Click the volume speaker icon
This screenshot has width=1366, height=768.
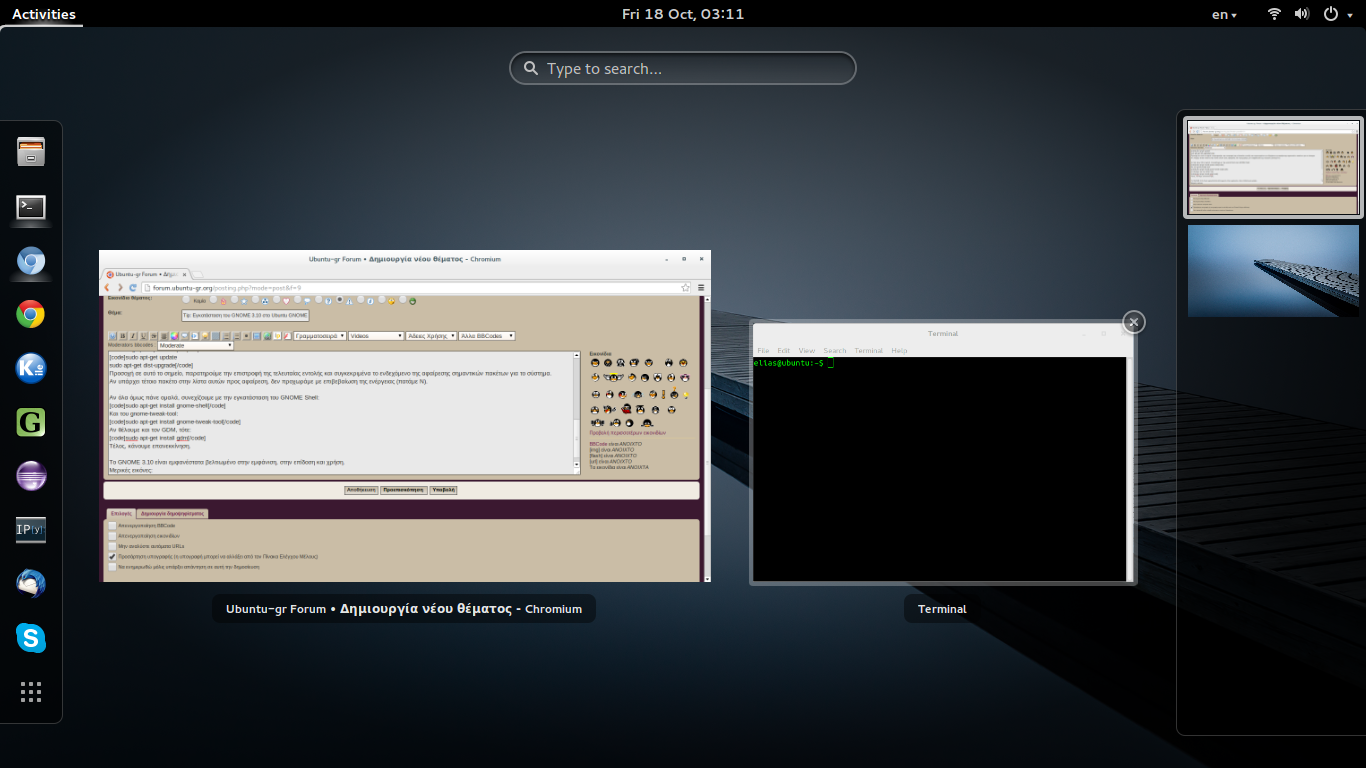pyautogui.click(x=1302, y=14)
